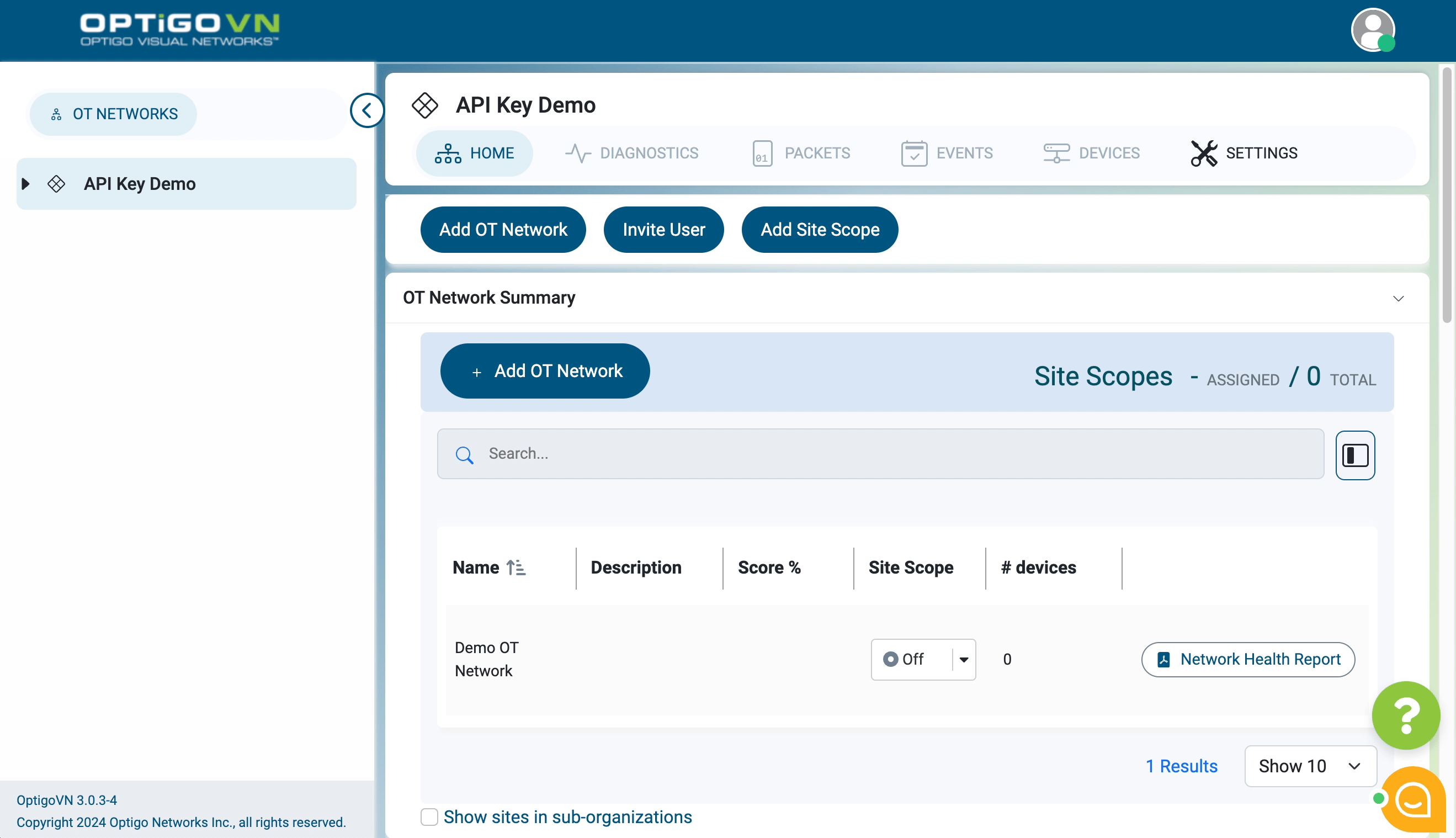The image size is (1456, 838).
Task: Switch to the DIAGNOSTICS tab
Action: (631, 153)
